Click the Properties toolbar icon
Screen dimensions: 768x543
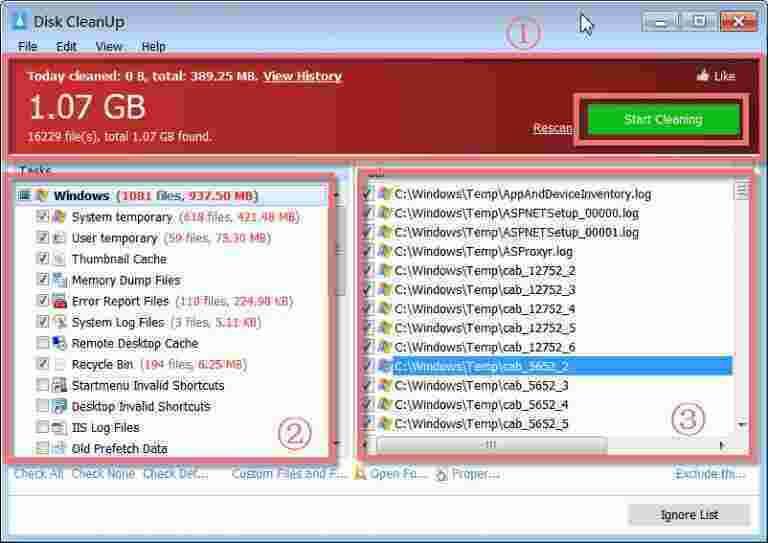[x=441, y=473]
